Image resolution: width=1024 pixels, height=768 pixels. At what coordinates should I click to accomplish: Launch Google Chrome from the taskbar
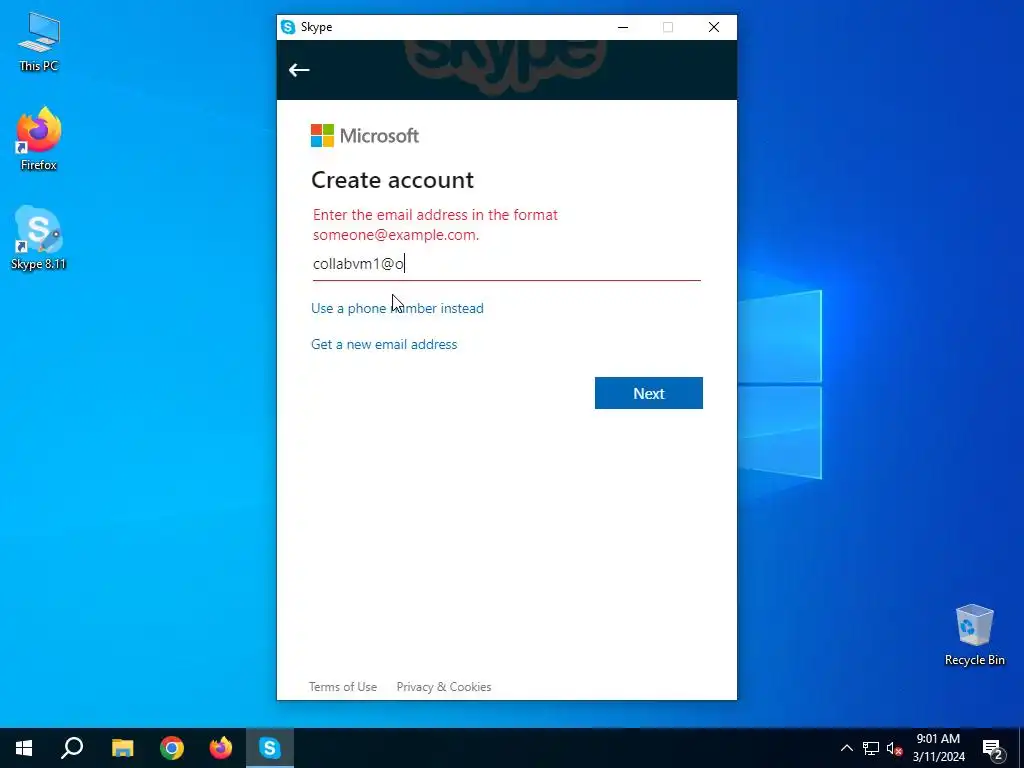pos(172,748)
